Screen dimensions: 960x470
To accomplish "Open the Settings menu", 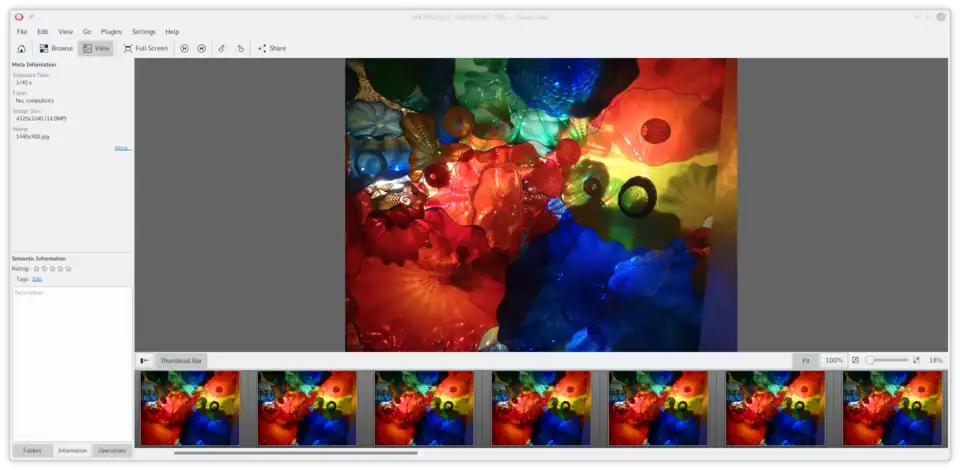I will click(x=144, y=32).
